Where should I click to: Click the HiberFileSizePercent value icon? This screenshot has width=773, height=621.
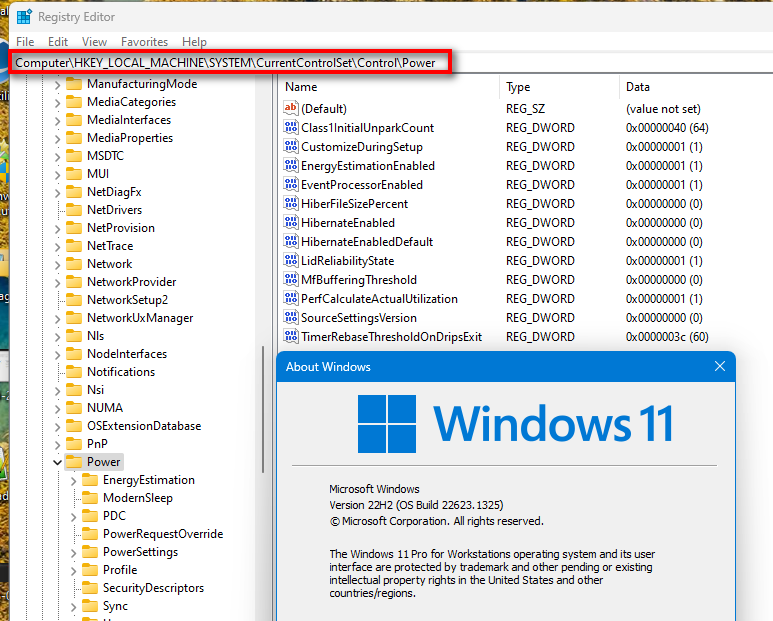(x=291, y=204)
